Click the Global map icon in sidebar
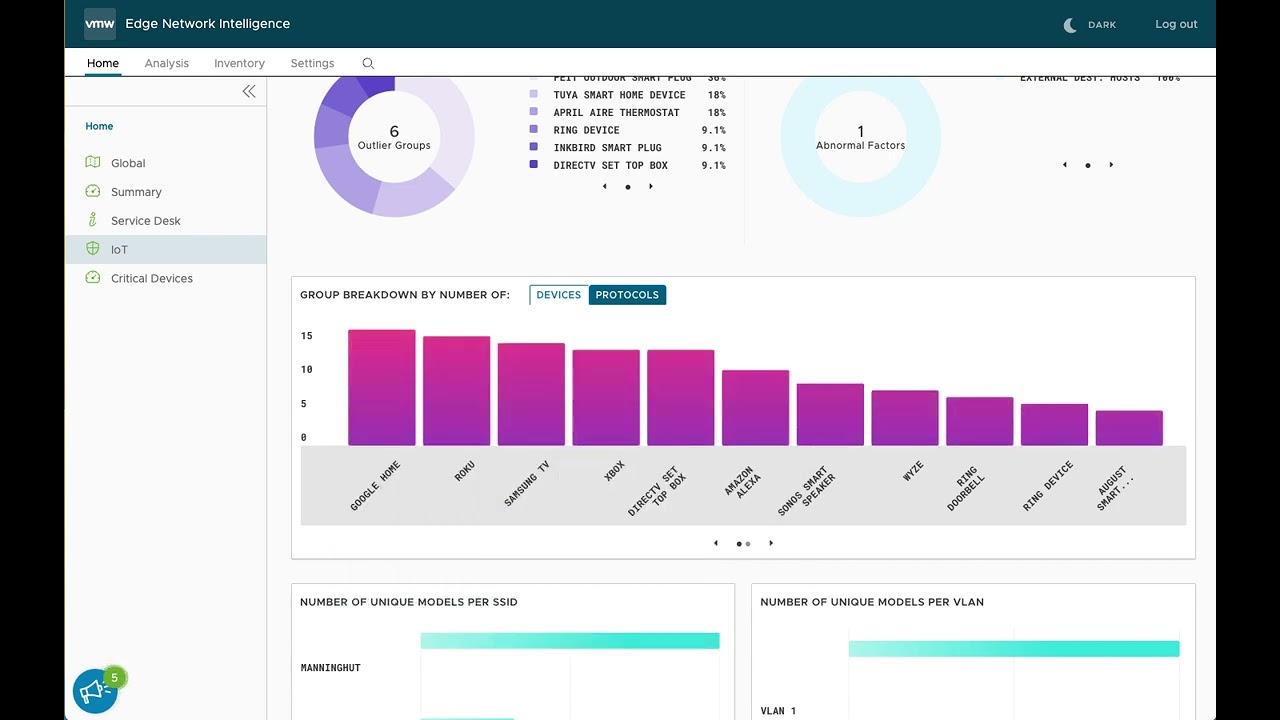Image resolution: width=1280 pixels, height=720 pixels. [93, 162]
